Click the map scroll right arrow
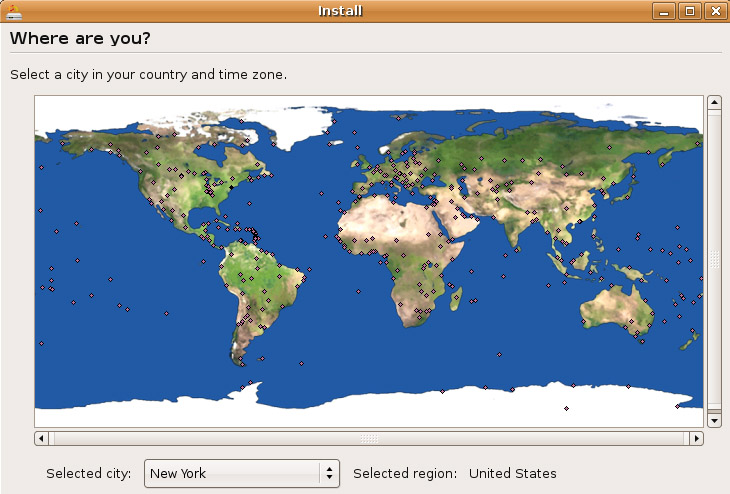Image resolution: width=730 pixels, height=494 pixels. tap(696, 438)
